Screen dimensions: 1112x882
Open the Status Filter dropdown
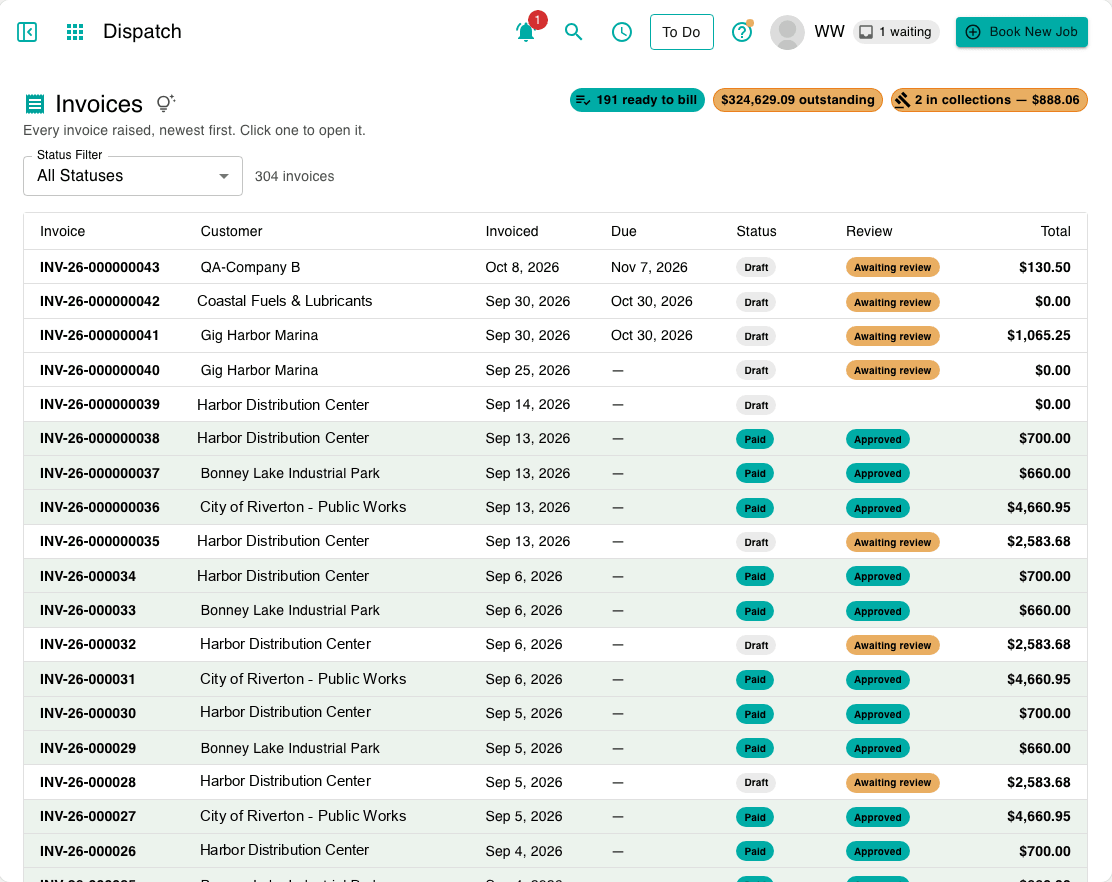coord(133,176)
